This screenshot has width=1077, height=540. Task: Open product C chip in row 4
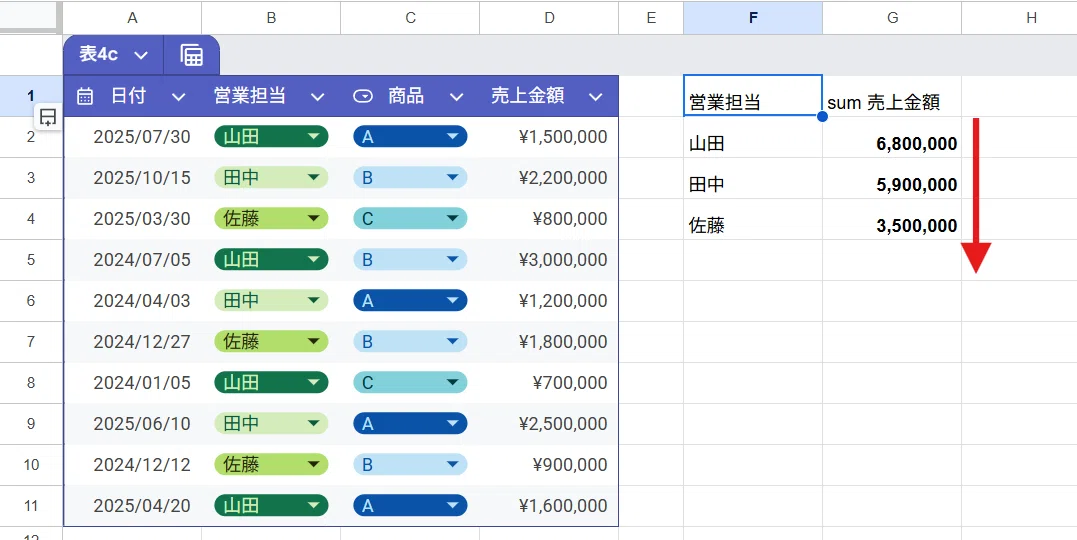coord(410,218)
